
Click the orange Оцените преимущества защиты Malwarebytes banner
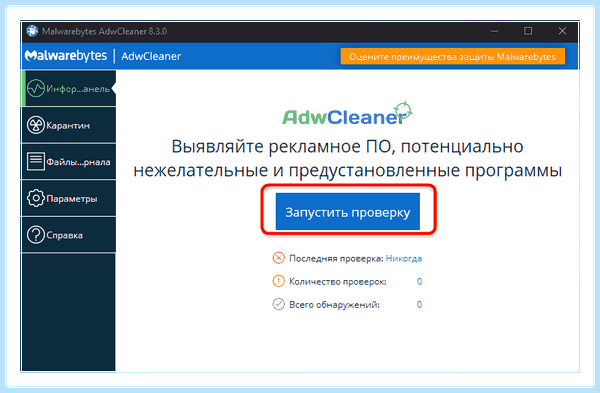coord(453,57)
